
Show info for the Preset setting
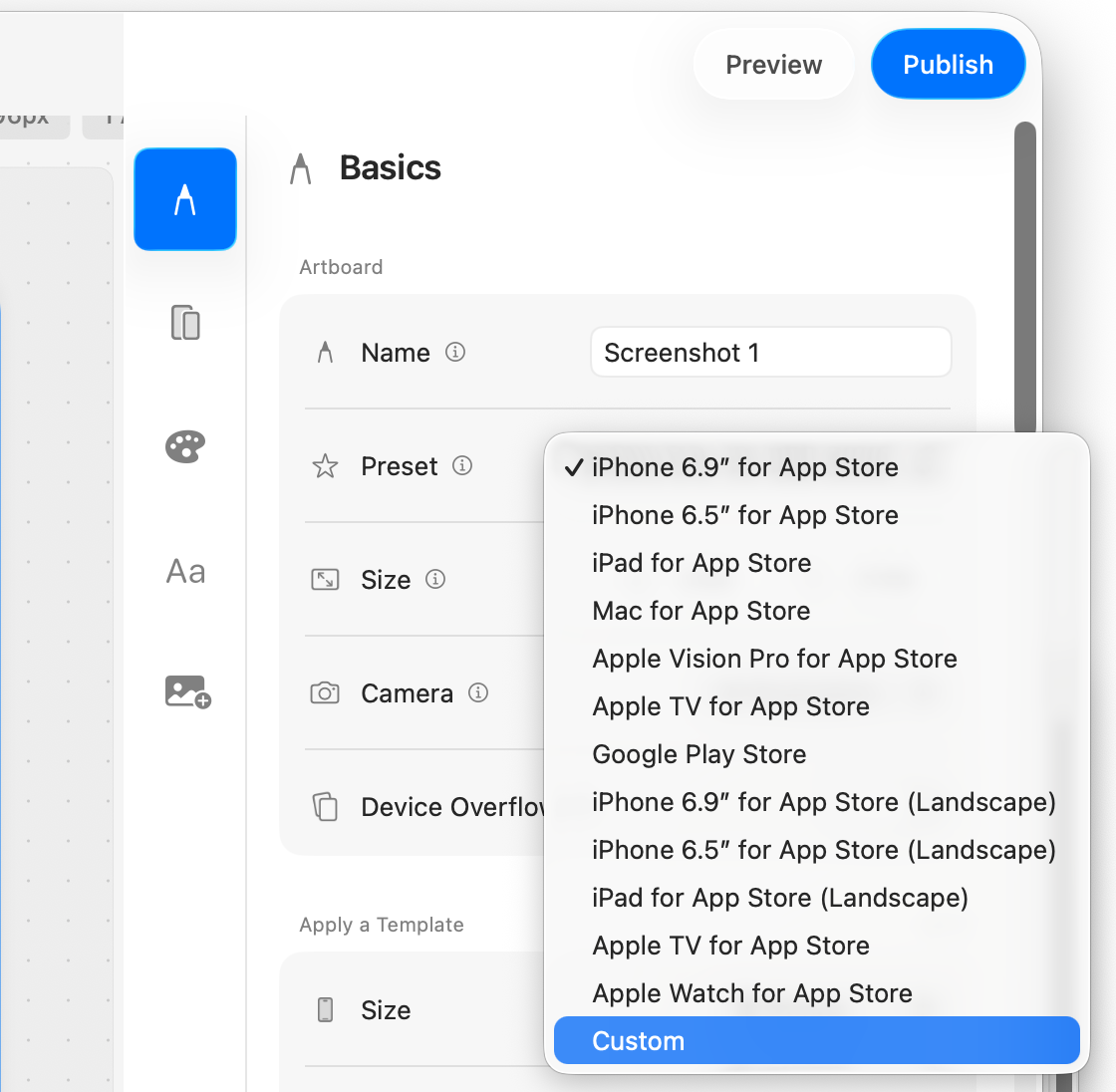click(462, 465)
